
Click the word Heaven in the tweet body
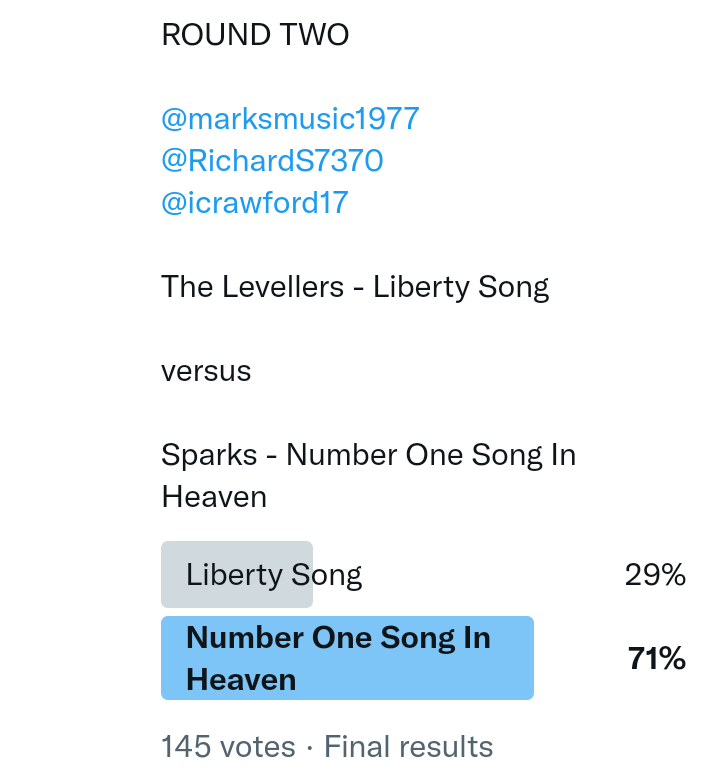214,497
